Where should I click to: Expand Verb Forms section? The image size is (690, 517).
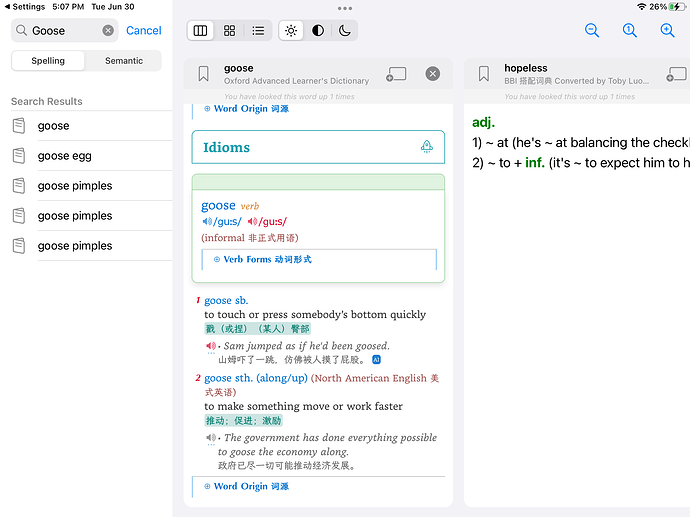click(x=263, y=259)
